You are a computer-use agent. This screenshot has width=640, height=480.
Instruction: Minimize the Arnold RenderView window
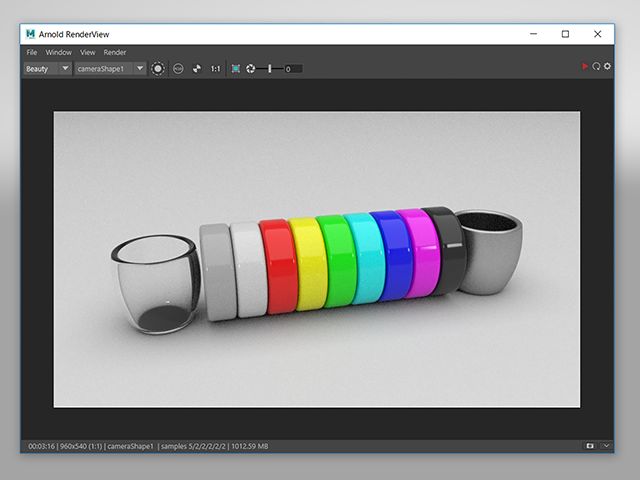533,34
